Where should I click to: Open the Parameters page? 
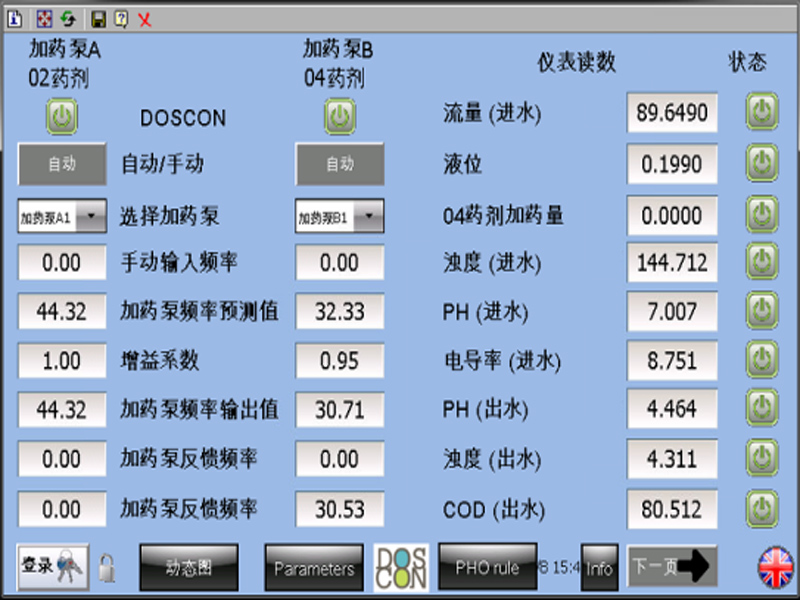313,568
